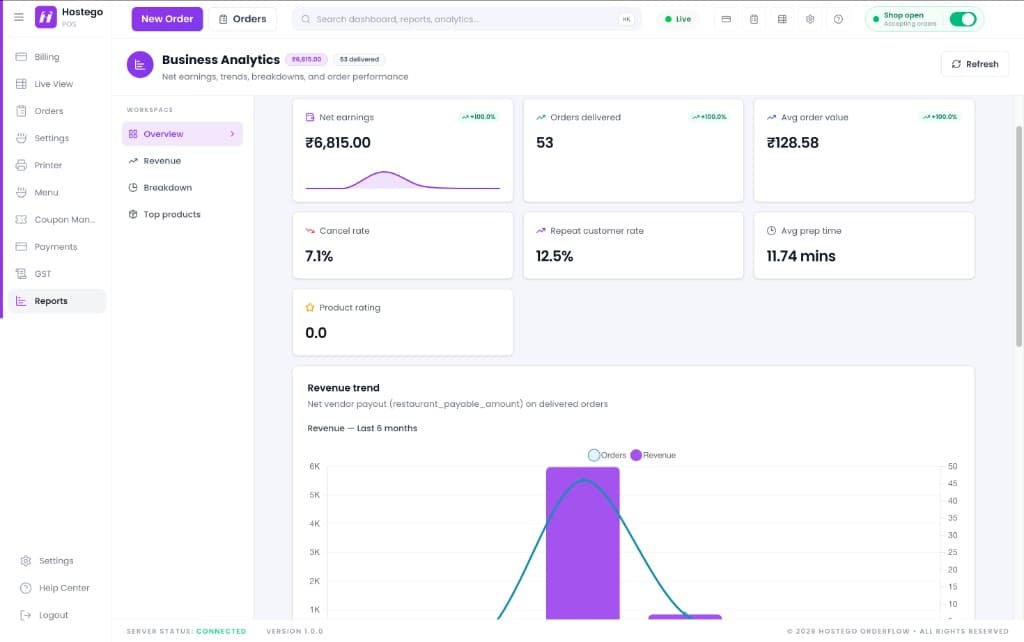Toggle Revenue series in chart legend
This screenshot has width=1024, height=642.
click(x=653, y=455)
